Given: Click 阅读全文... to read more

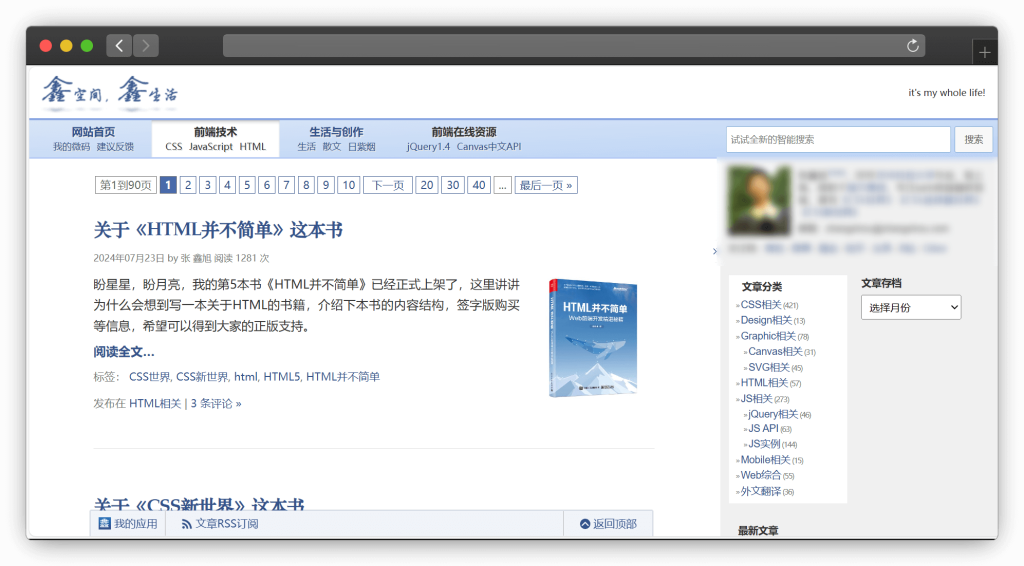Looking at the screenshot, I should click(x=124, y=352).
